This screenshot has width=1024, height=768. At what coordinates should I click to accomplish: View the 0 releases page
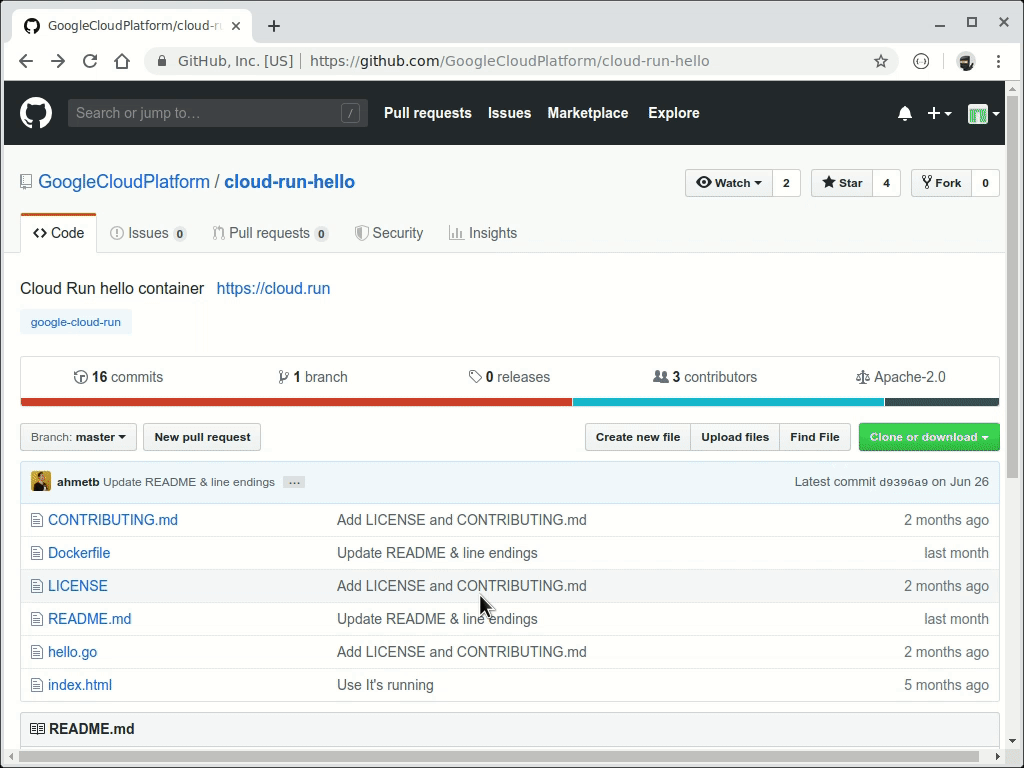[x=509, y=377]
